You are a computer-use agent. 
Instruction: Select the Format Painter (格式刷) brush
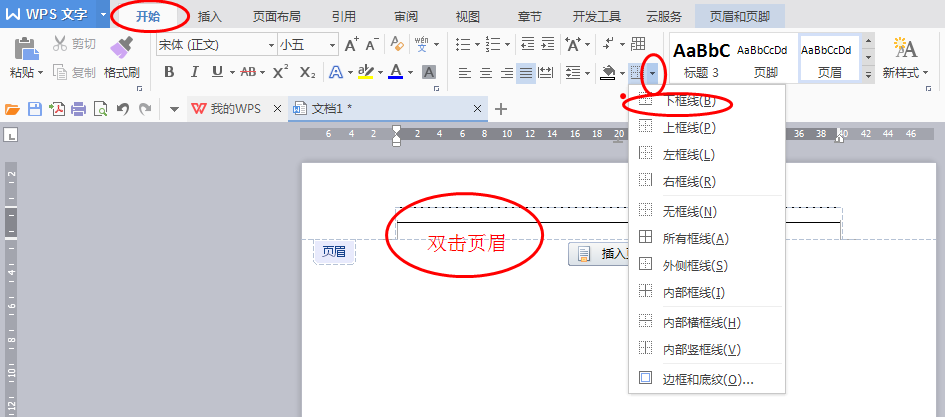click(121, 48)
